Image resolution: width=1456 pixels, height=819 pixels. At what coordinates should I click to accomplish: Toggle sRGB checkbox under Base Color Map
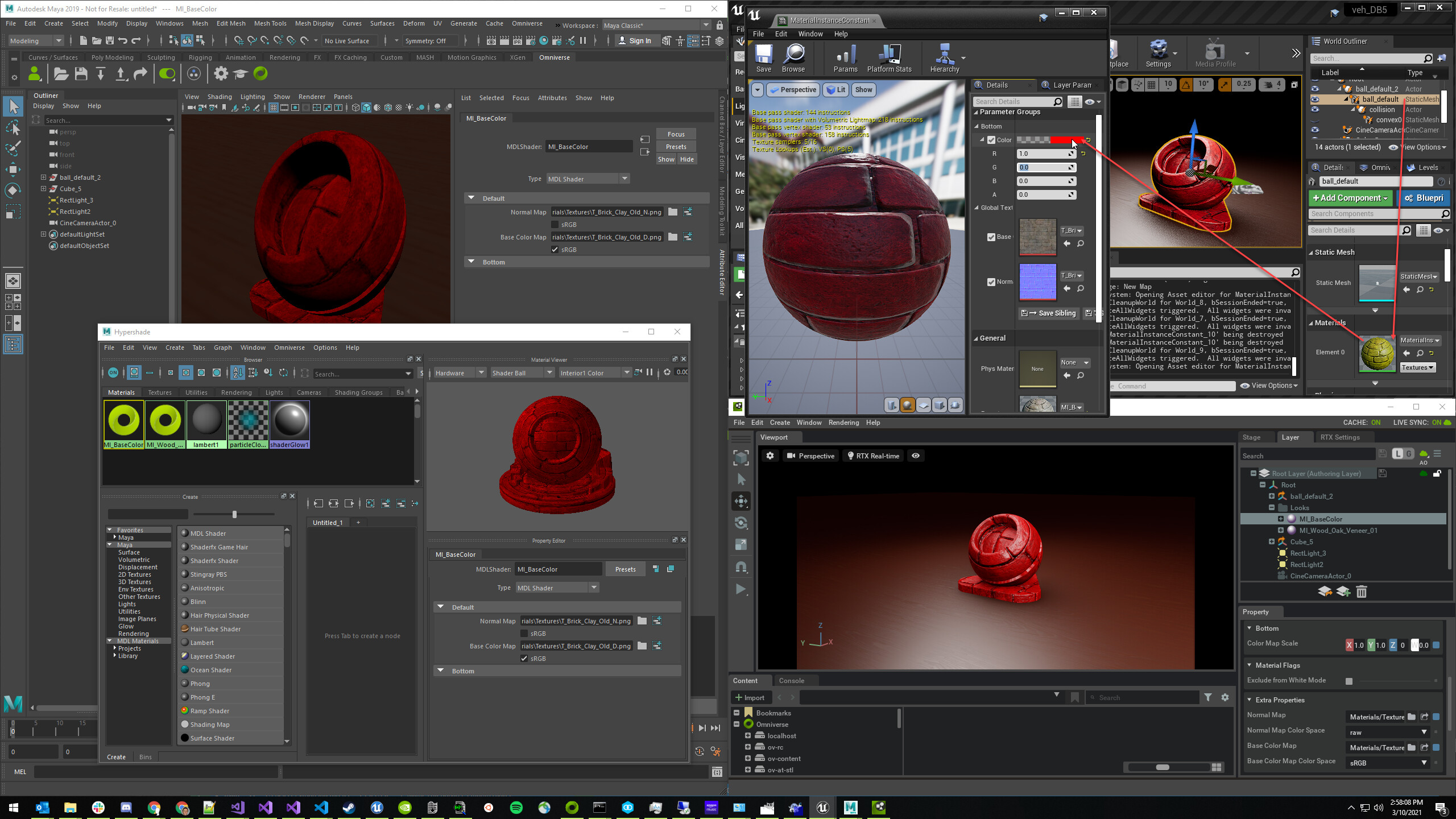(x=555, y=250)
